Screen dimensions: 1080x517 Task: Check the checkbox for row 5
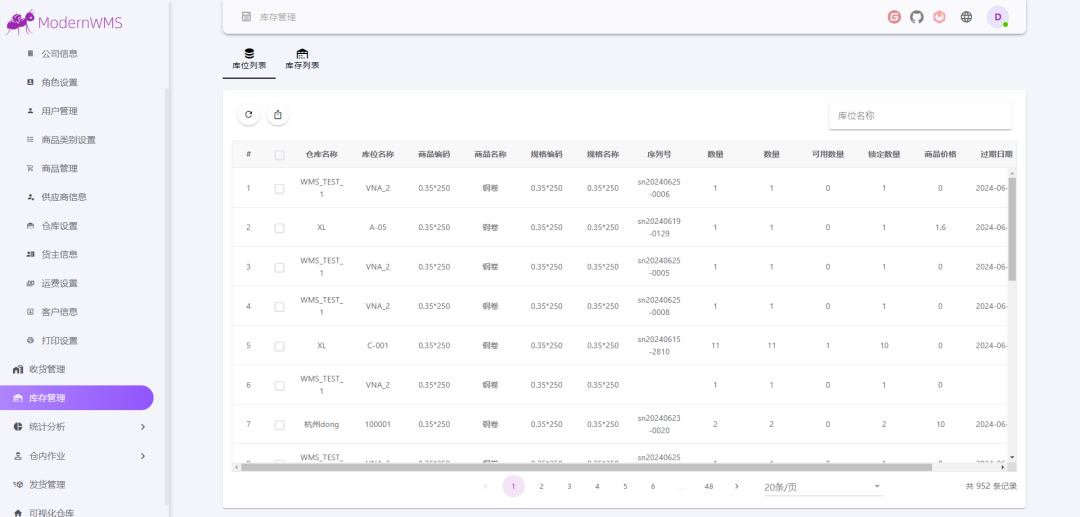[x=279, y=346]
